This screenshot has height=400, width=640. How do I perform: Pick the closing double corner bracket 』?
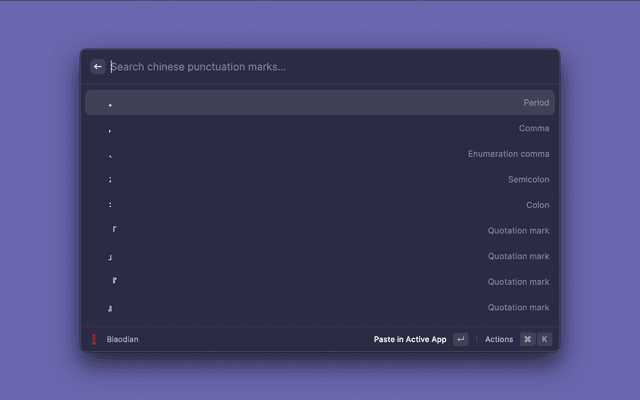point(320,308)
